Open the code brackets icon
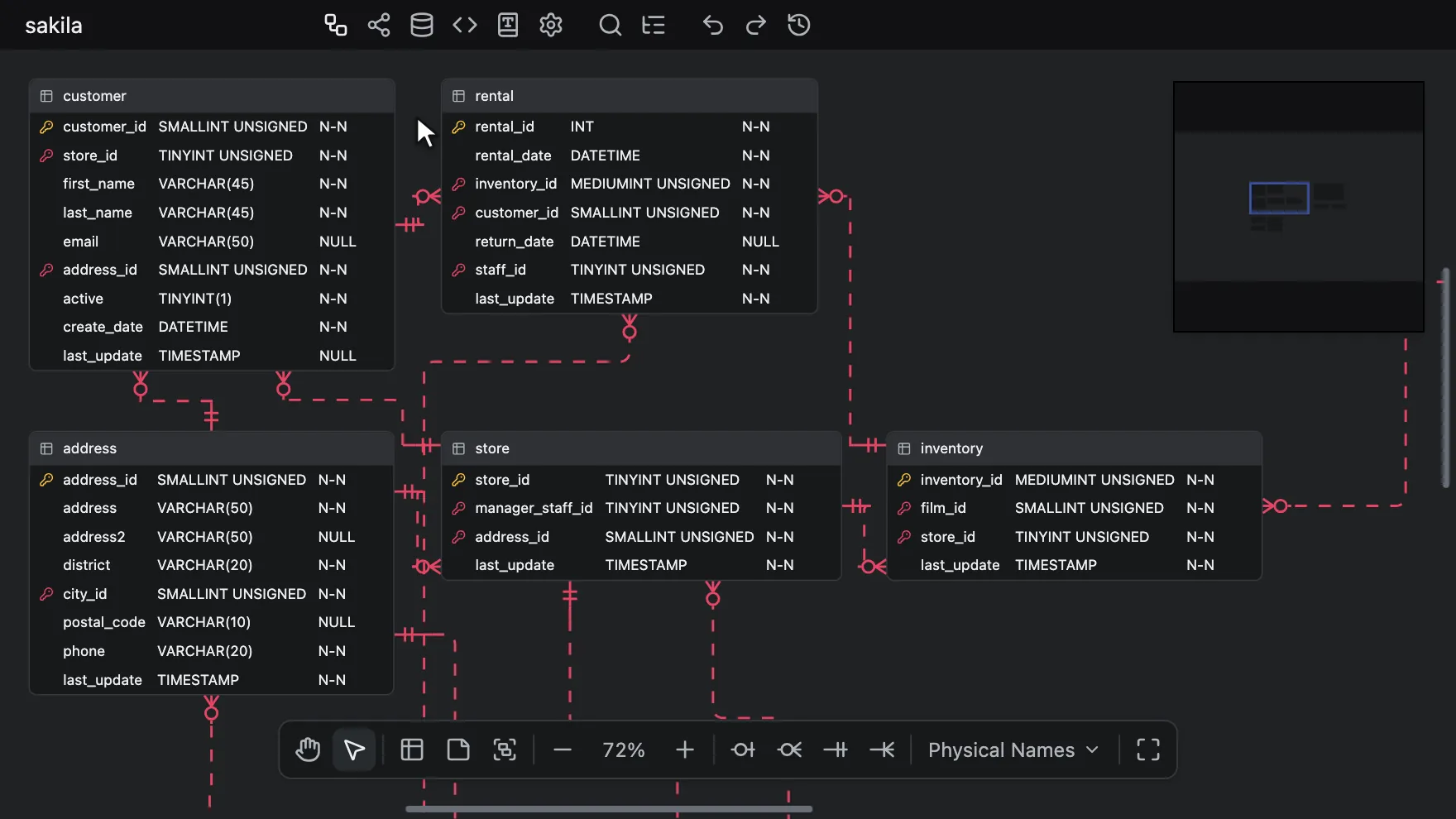The image size is (1456, 819). tap(465, 25)
